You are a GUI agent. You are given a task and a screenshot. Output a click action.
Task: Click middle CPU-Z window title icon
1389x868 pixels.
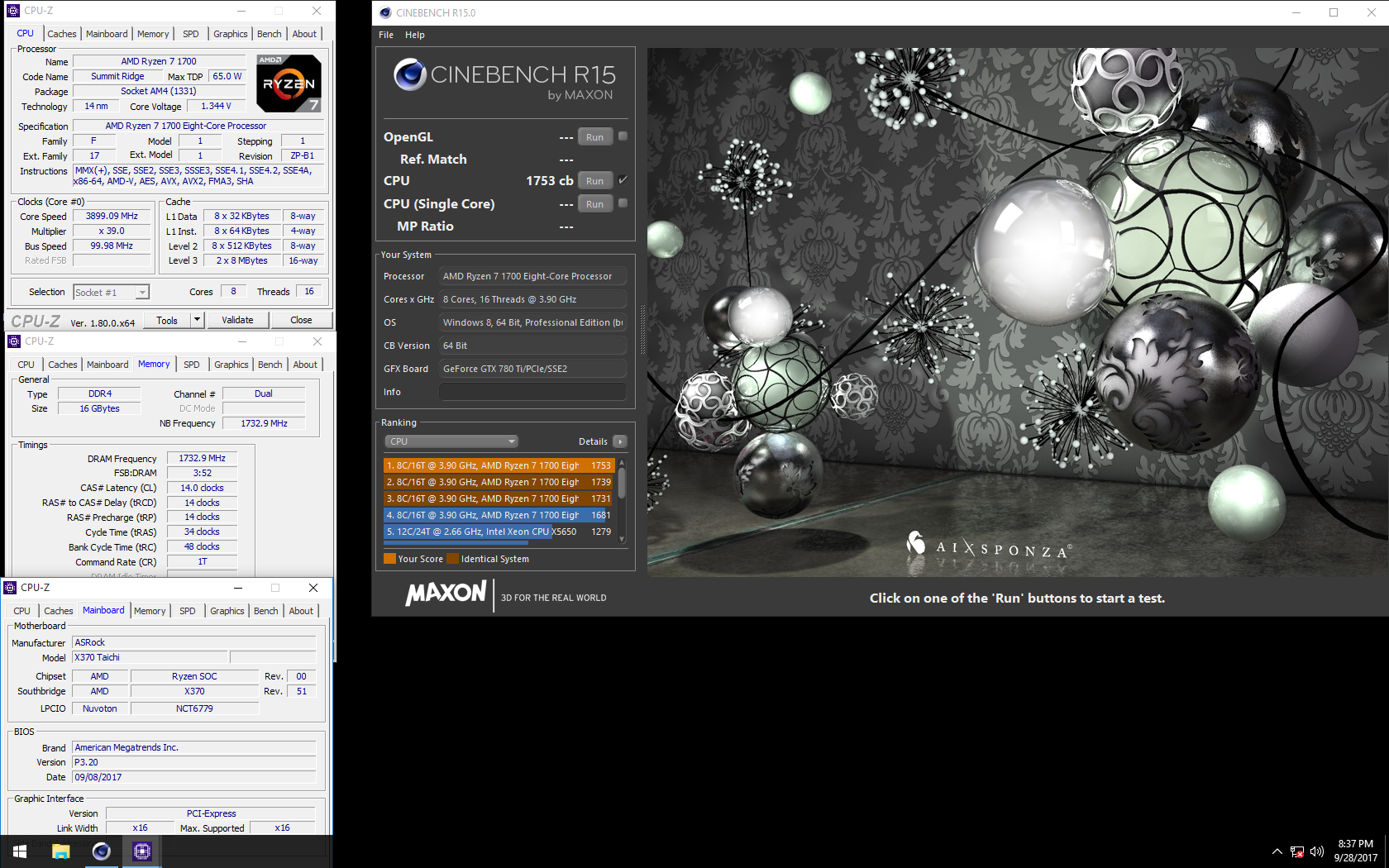pos(14,341)
